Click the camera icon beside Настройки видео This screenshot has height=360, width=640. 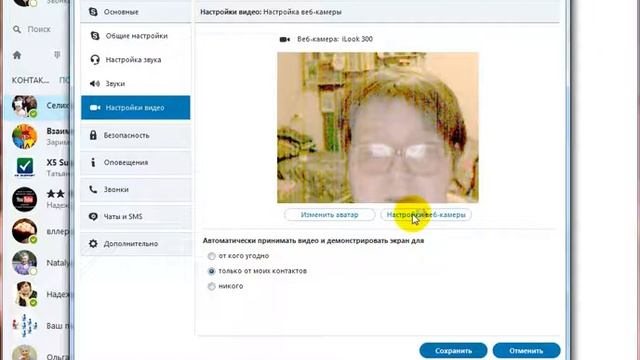(95, 108)
